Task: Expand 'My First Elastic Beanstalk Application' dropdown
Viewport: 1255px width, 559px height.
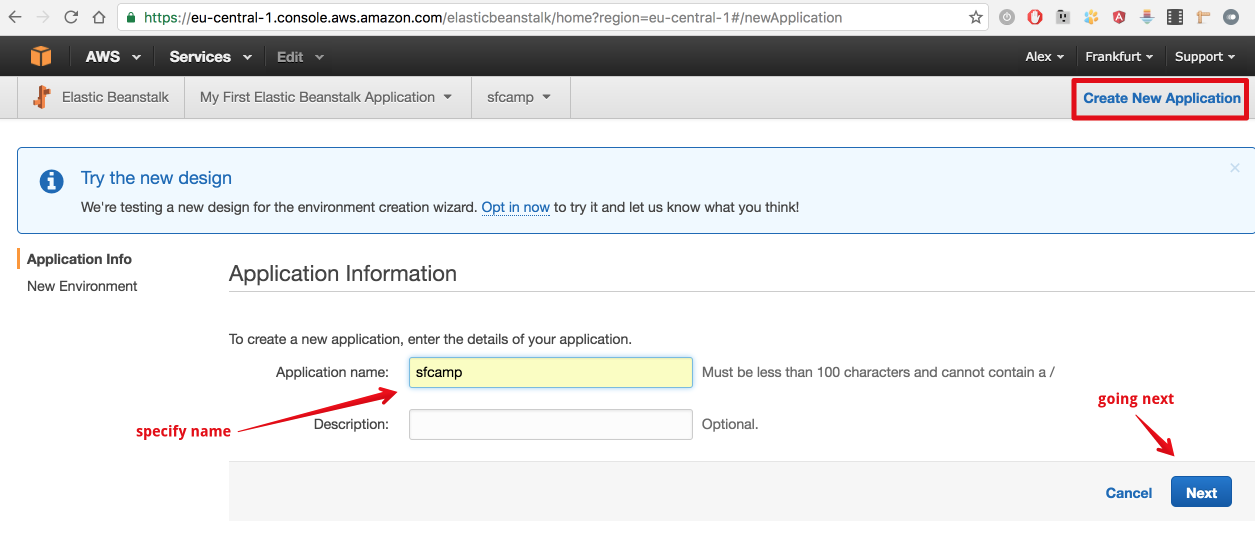Action: (x=327, y=97)
